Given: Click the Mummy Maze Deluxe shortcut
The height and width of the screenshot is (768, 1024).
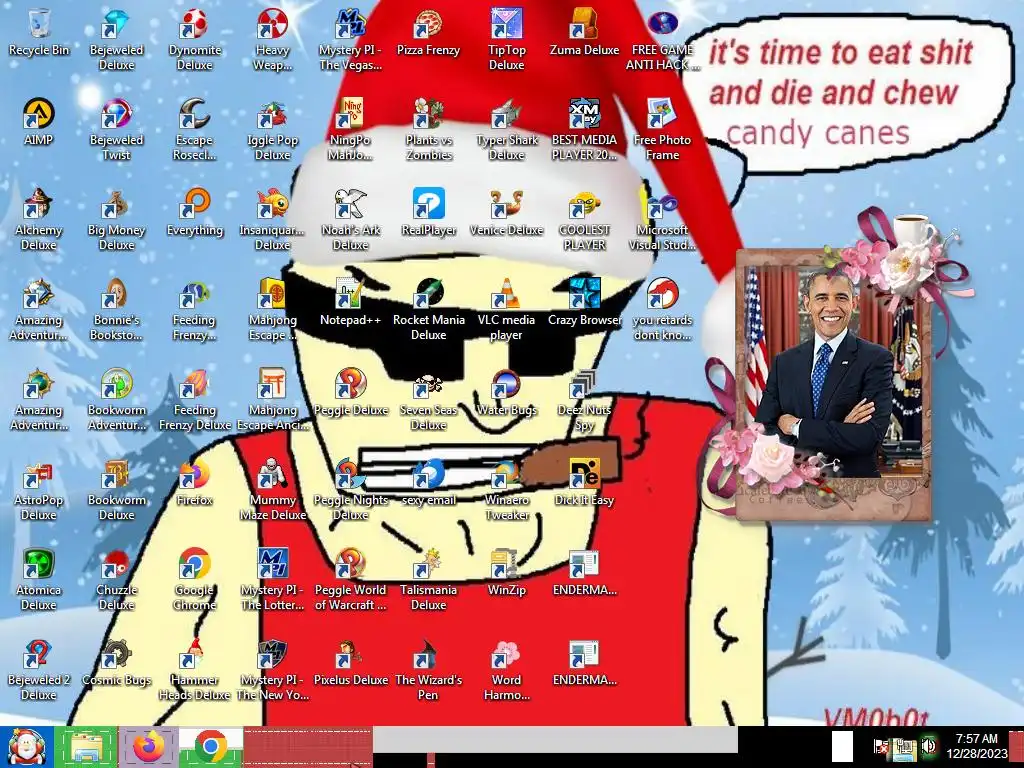Looking at the screenshot, I should coord(272,490).
